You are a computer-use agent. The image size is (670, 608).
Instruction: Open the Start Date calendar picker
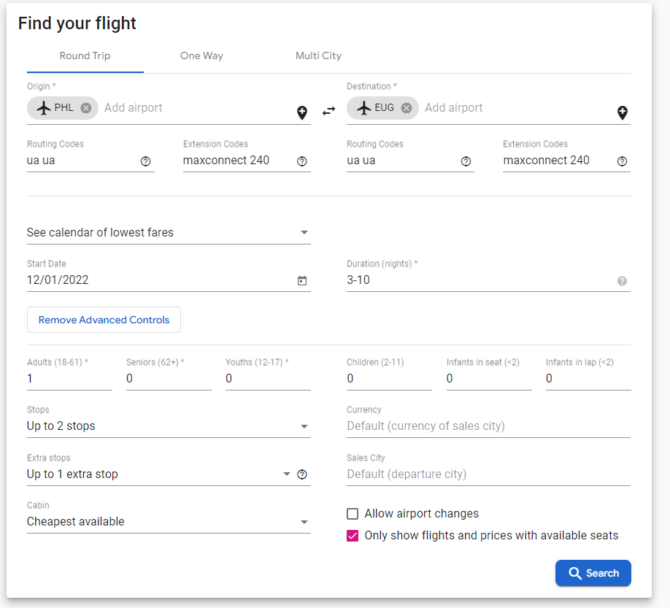click(302, 281)
